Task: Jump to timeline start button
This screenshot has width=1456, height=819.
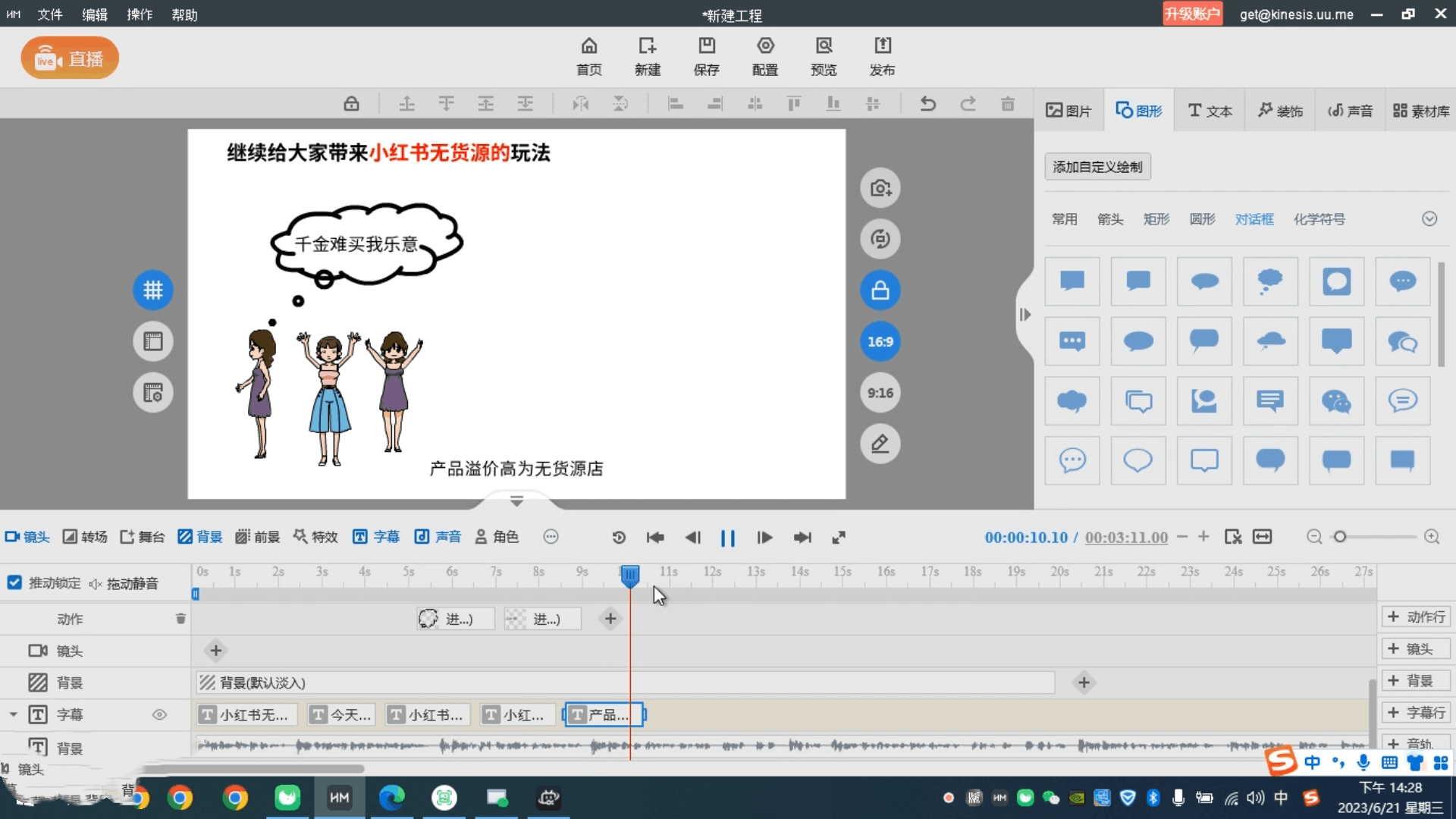Action: coord(655,538)
